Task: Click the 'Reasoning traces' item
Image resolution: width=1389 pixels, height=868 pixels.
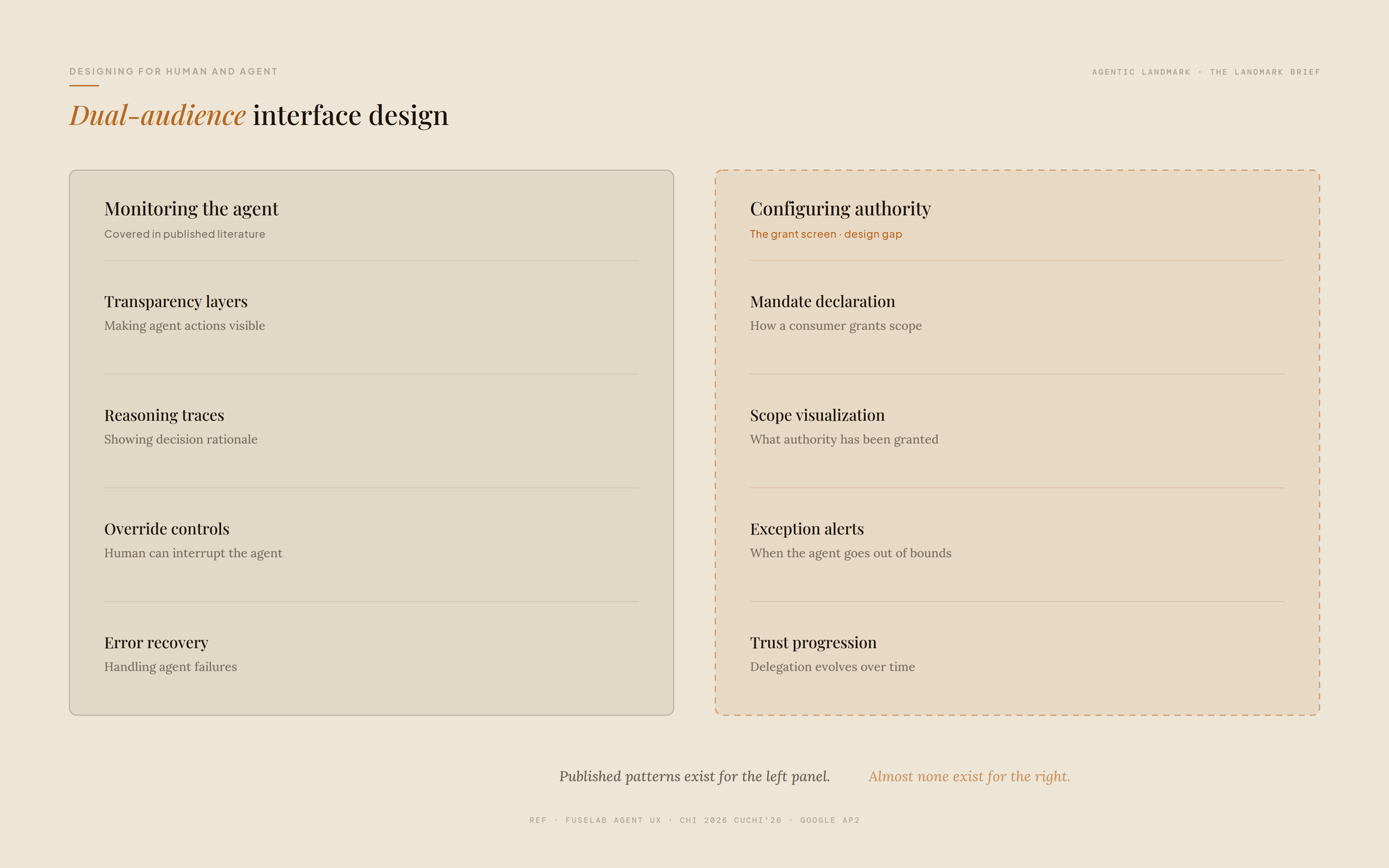Action: pos(164,415)
